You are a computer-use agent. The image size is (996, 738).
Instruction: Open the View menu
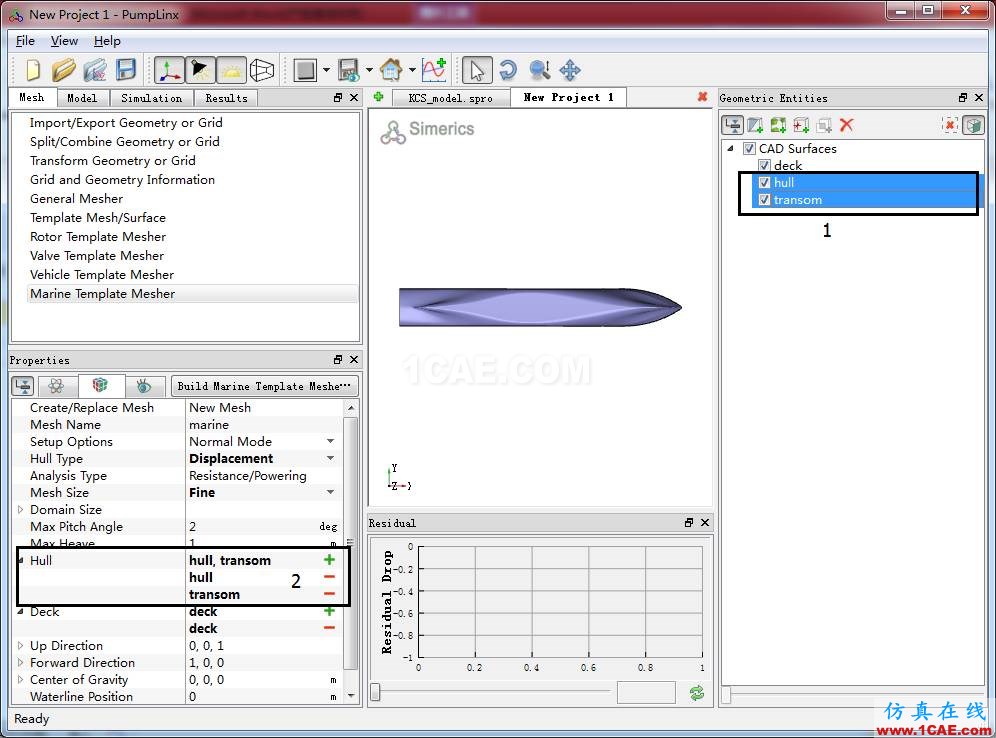tap(64, 41)
